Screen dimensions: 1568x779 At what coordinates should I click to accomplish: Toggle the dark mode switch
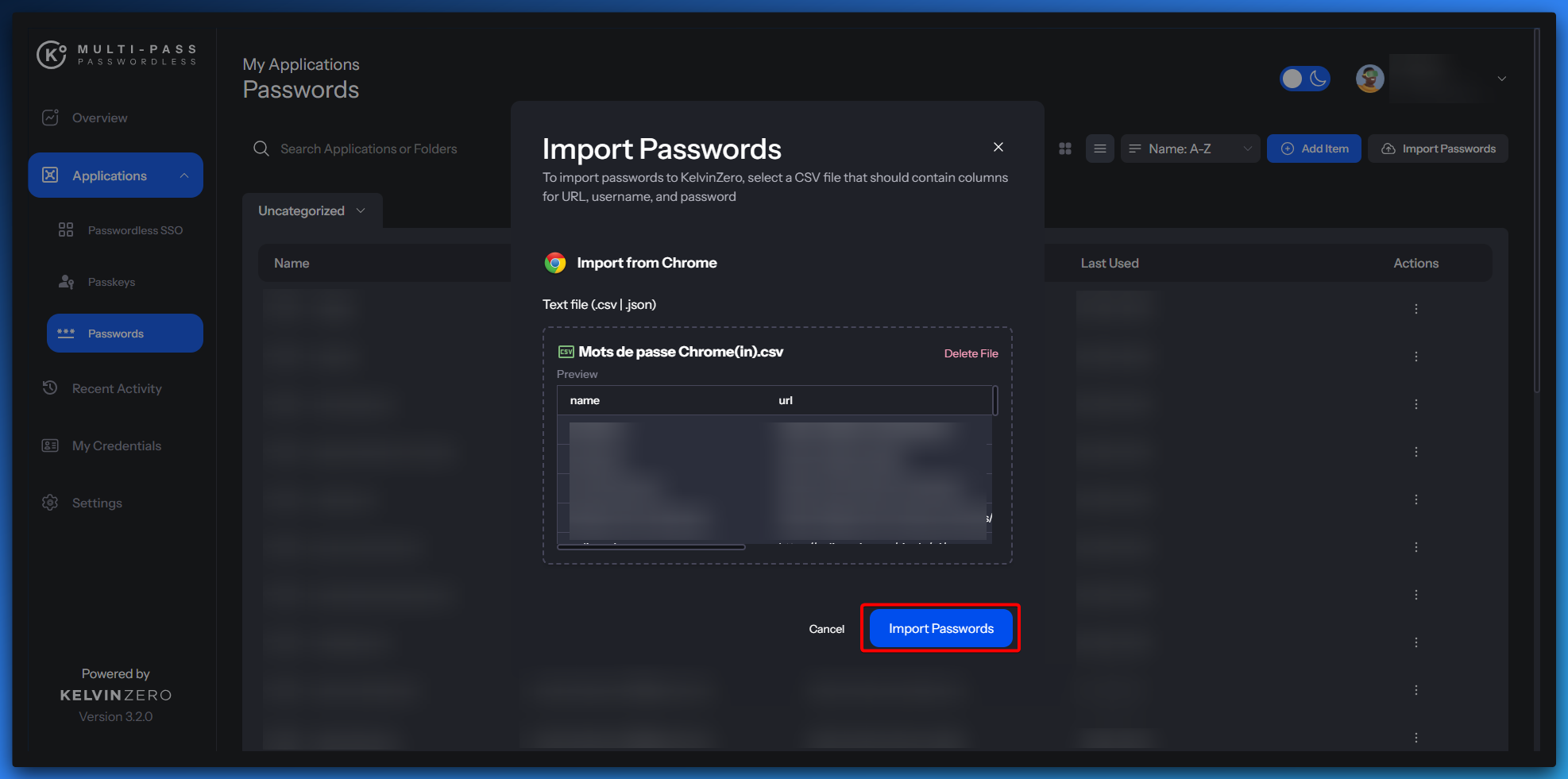(1304, 79)
